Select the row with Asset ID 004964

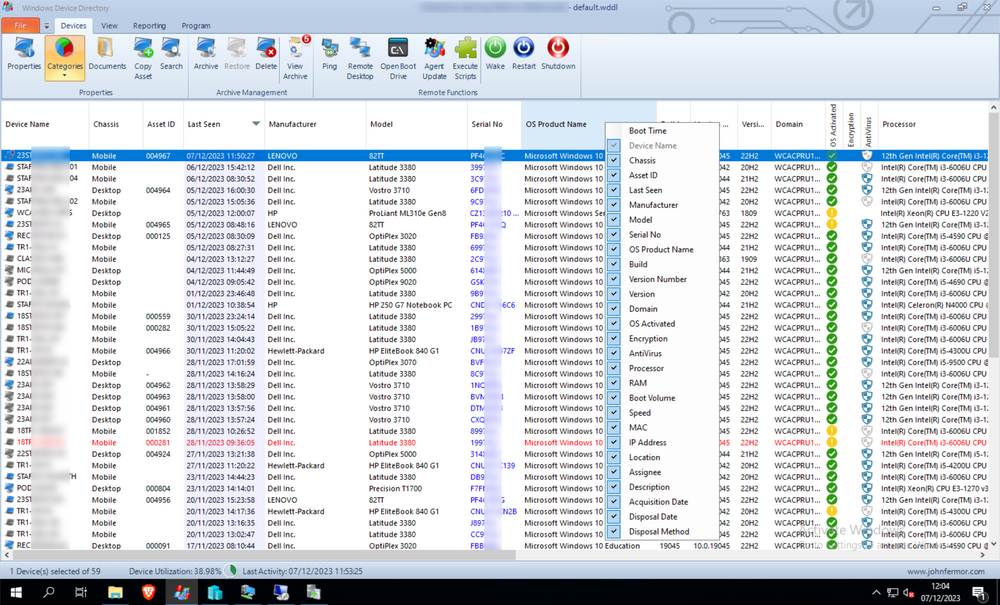pos(494,190)
